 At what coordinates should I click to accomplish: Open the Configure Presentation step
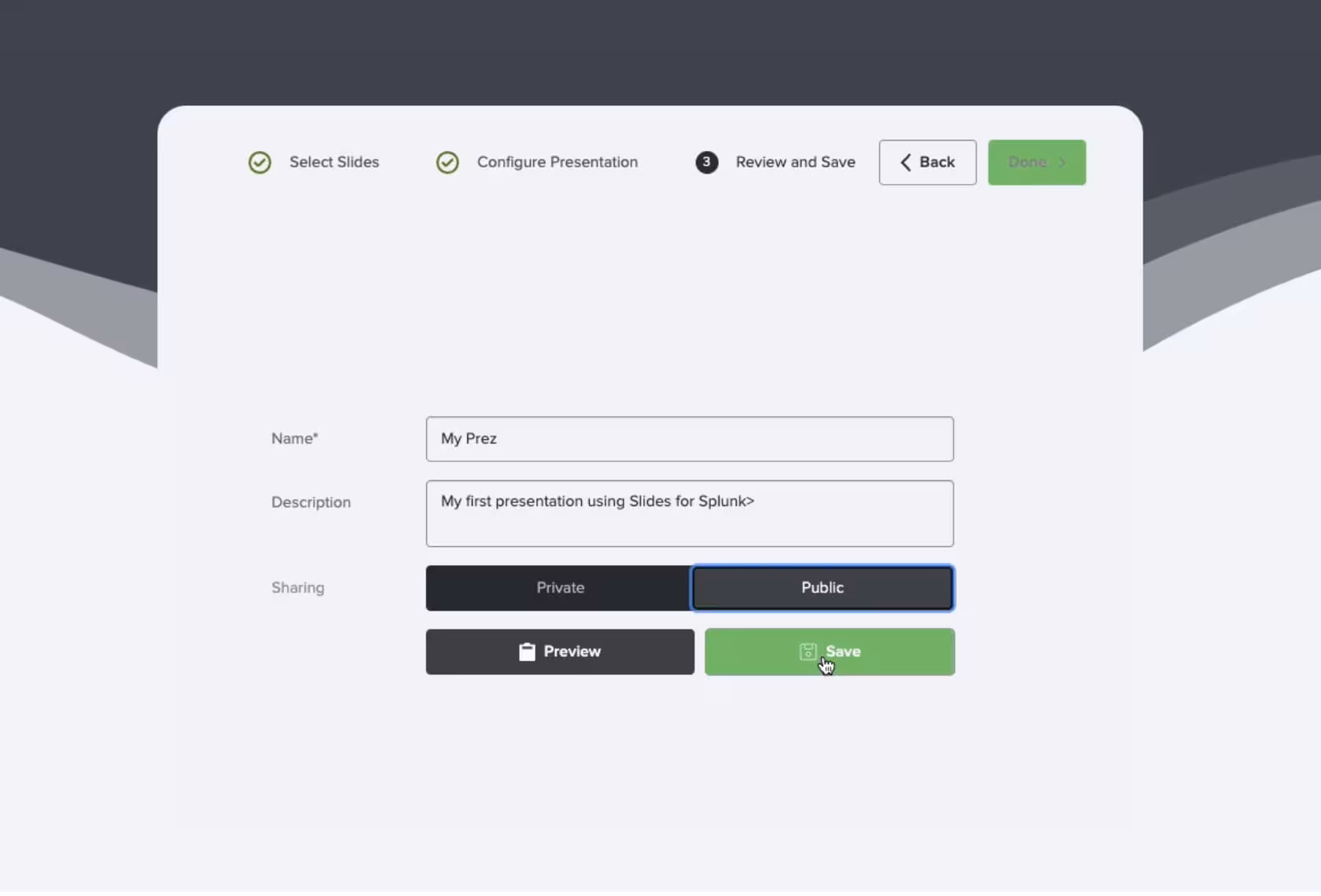click(x=557, y=162)
